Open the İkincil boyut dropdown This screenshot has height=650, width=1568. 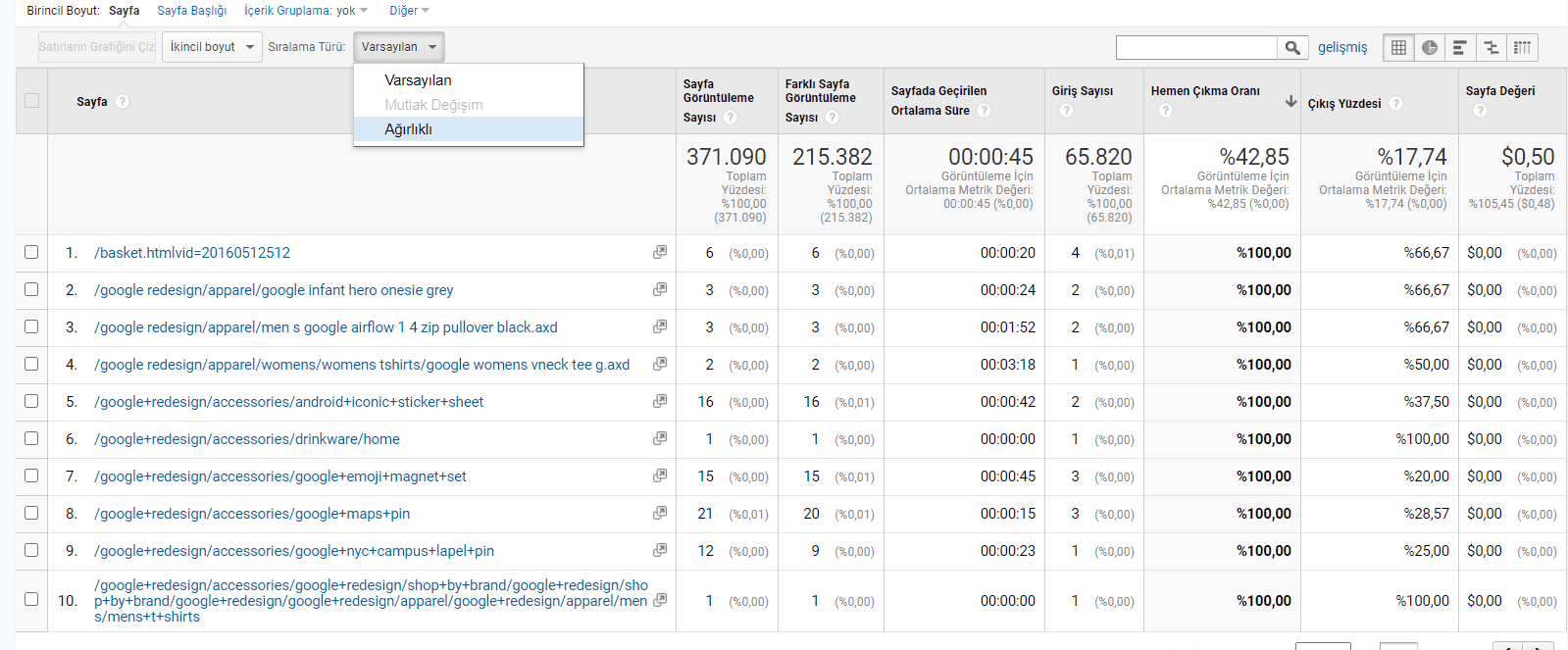point(212,47)
